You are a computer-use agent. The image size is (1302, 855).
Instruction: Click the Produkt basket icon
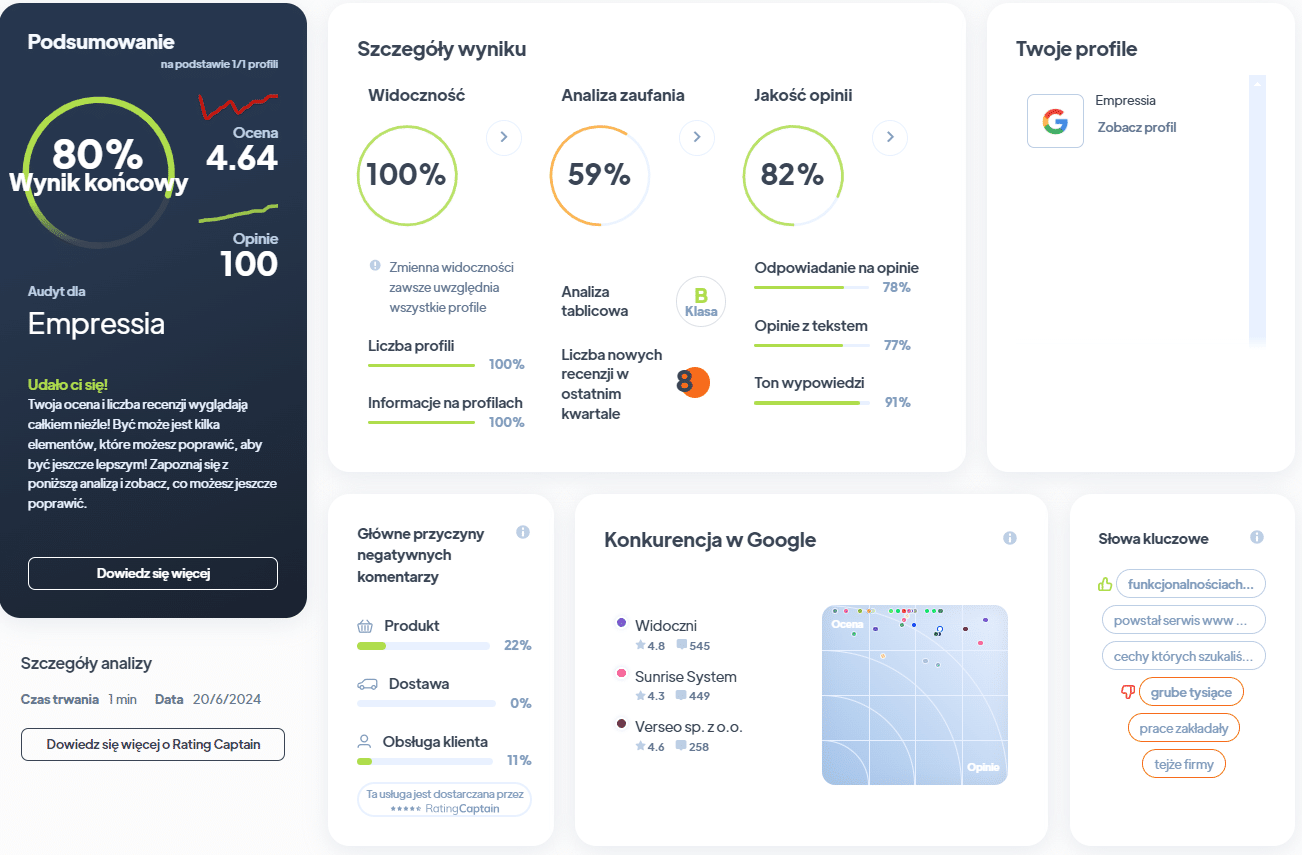(365, 626)
